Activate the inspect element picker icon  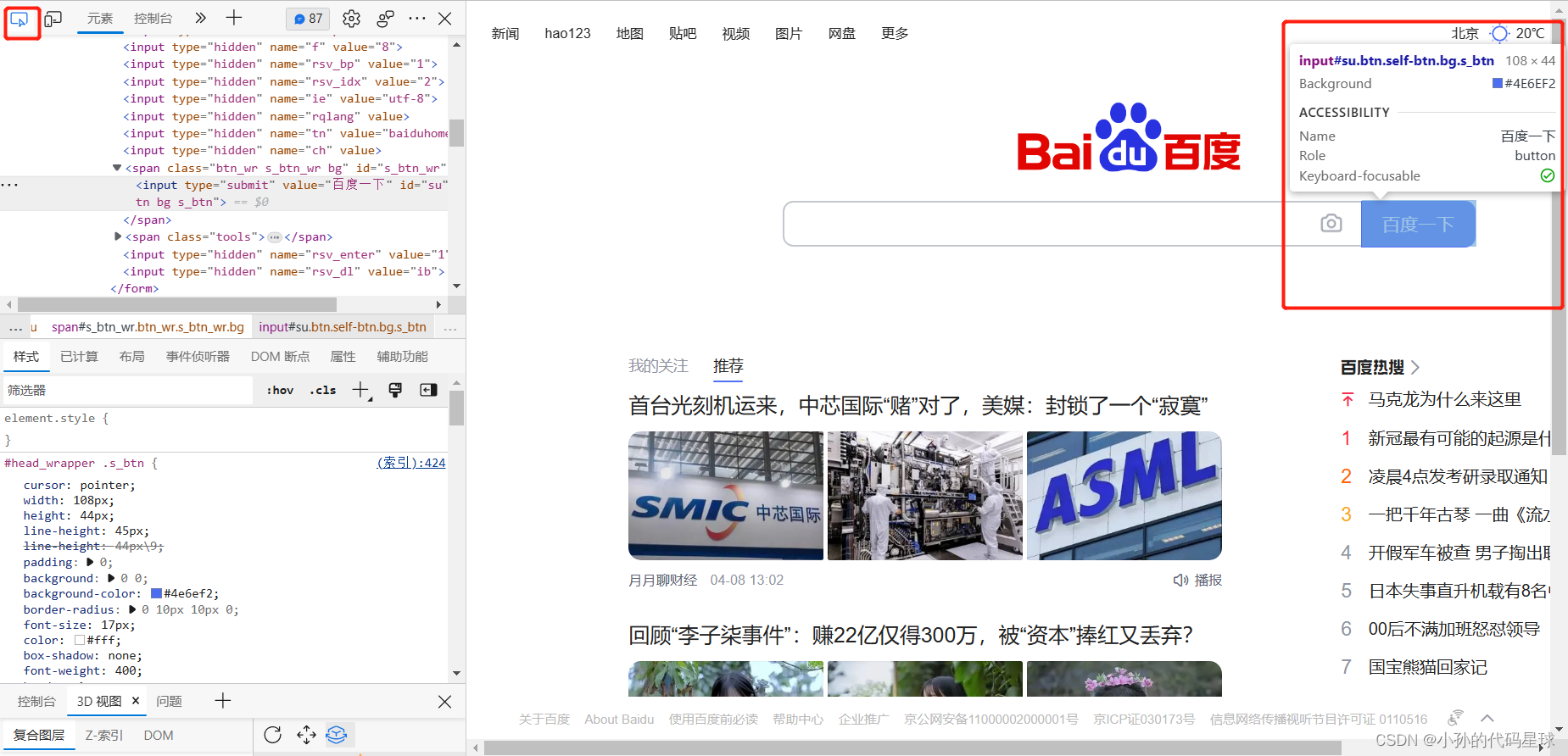click(x=20, y=19)
